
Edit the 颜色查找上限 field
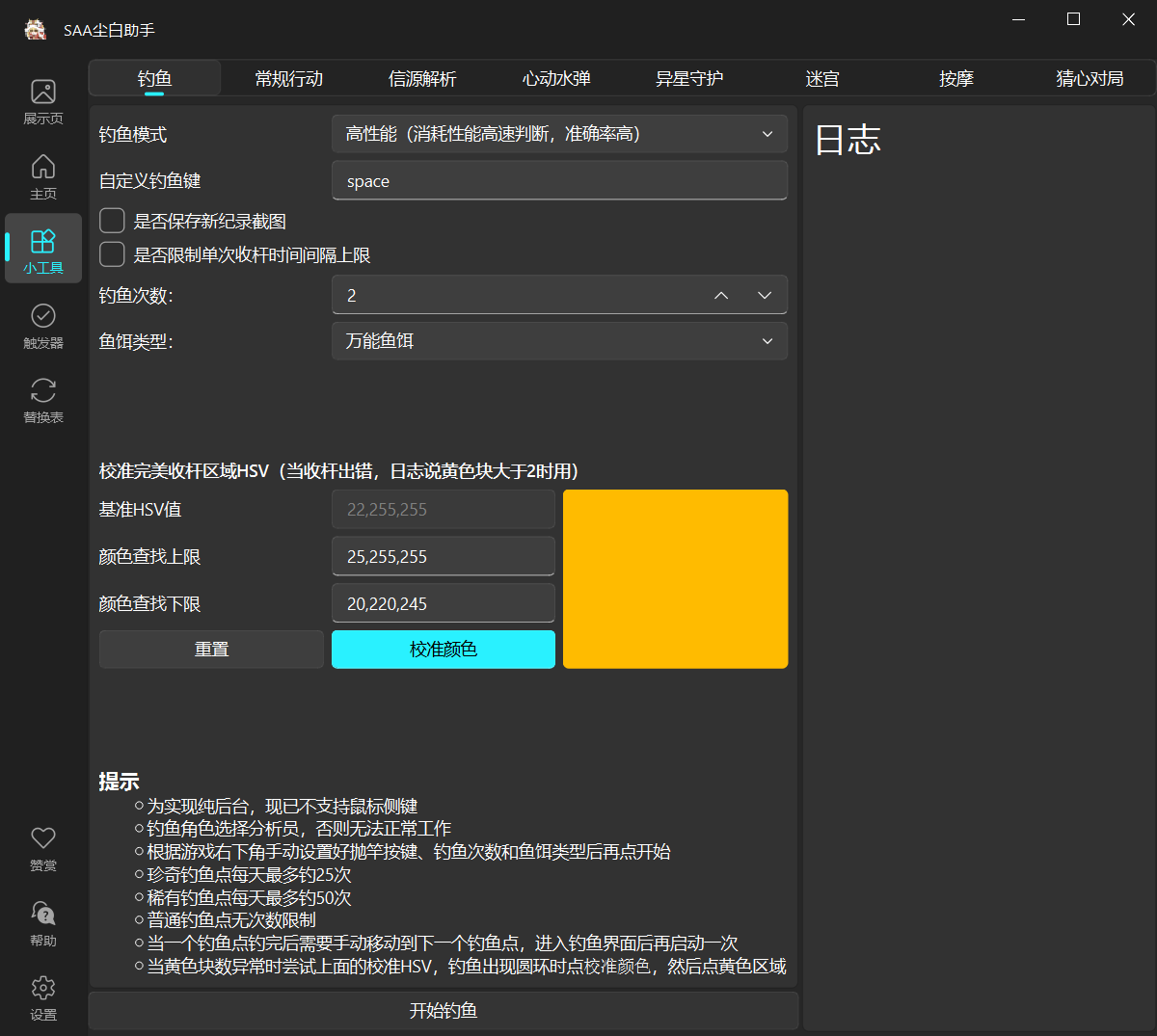444,556
